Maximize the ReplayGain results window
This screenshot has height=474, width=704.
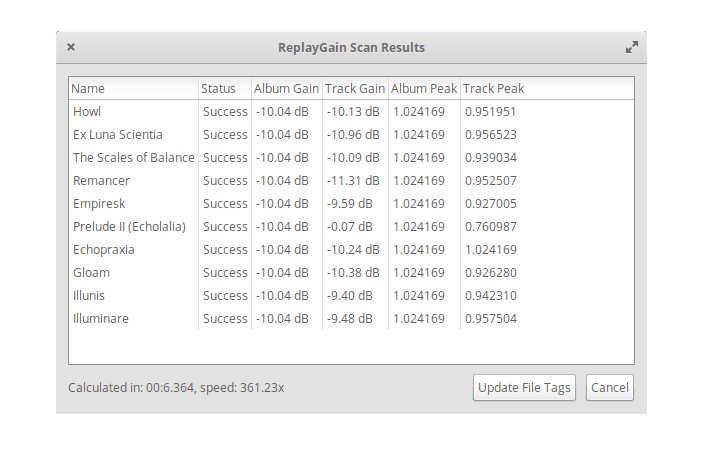click(632, 47)
